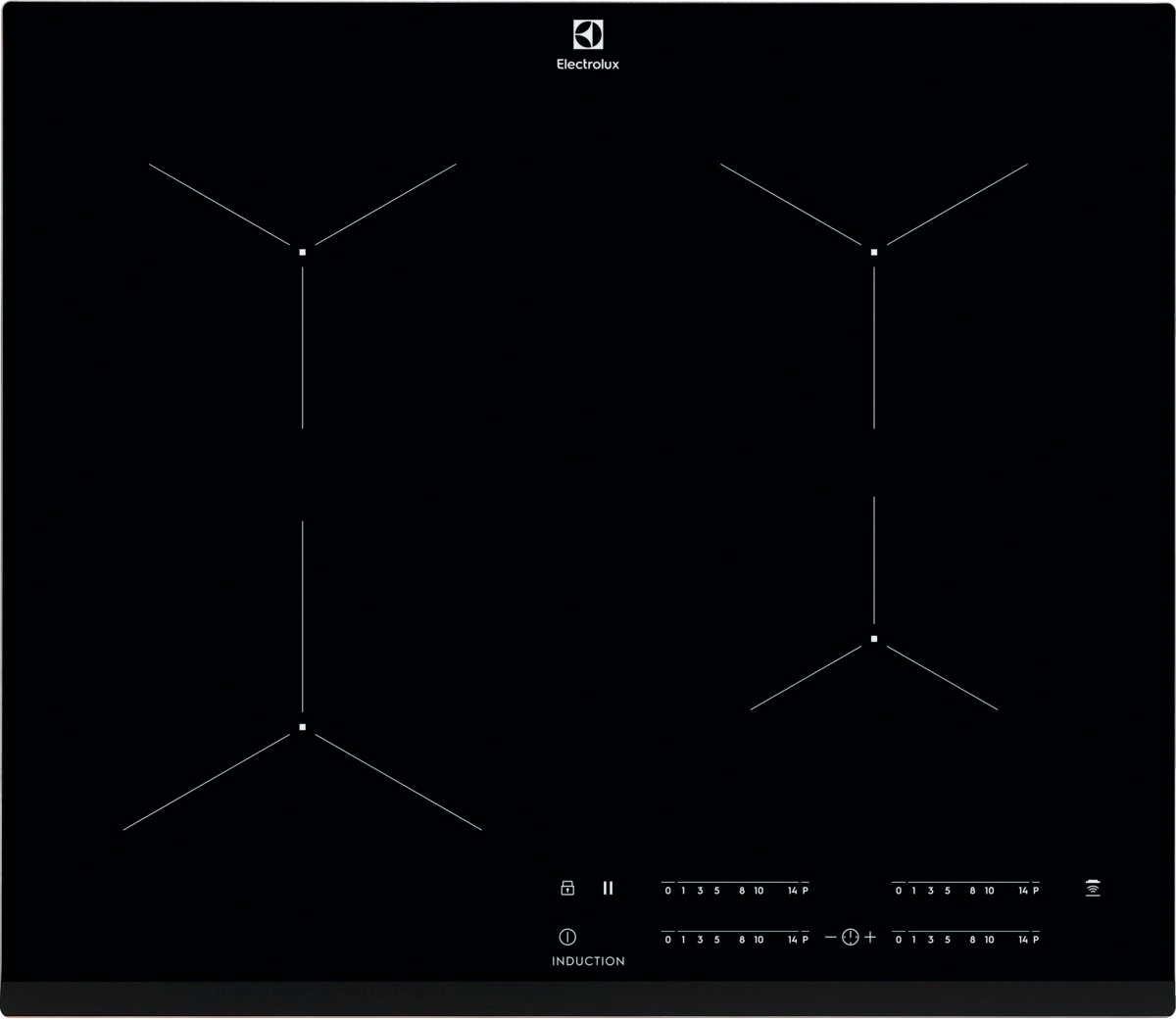The width and height of the screenshot is (1176, 1020).
Task: Set bottom-left heat slider to 0
Action: (x=667, y=939)
